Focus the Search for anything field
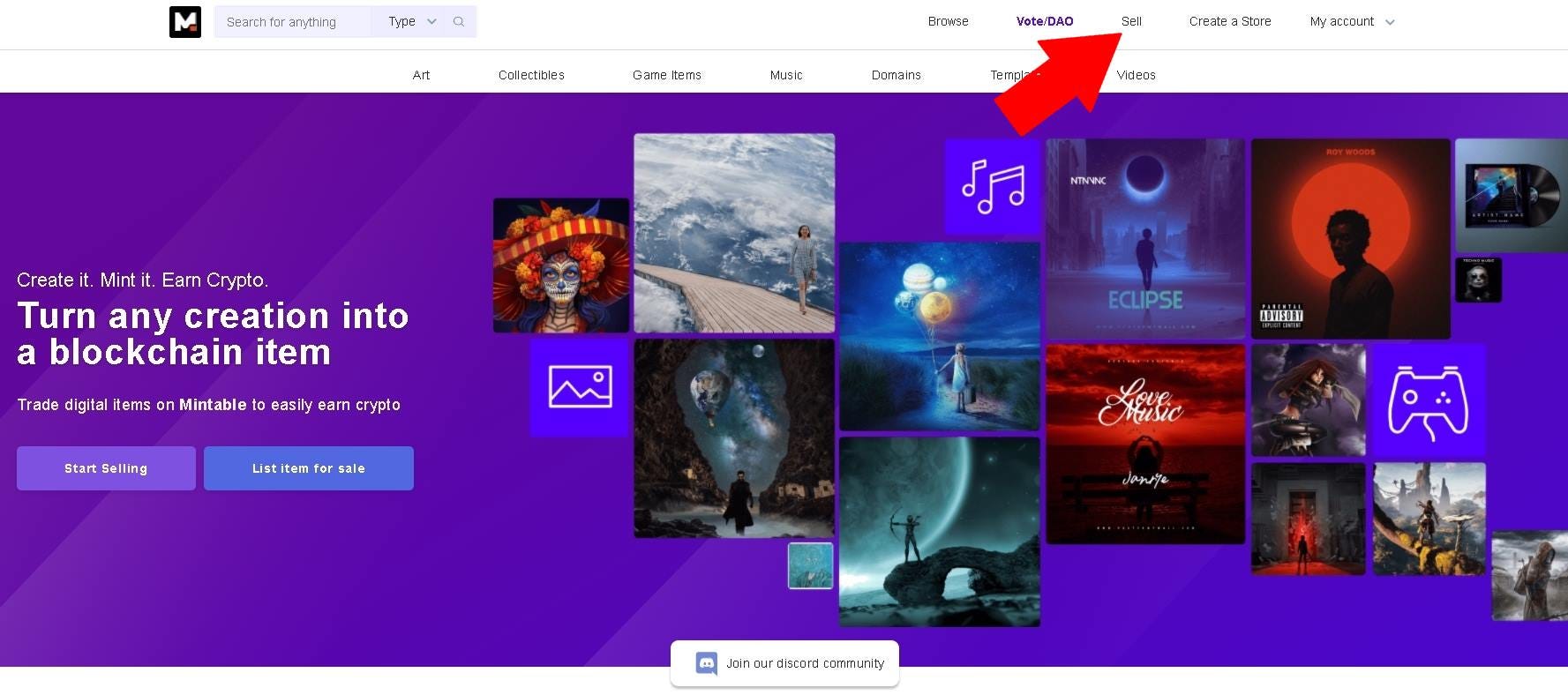This screenshot has height=695, width=1568. point(294,22)
